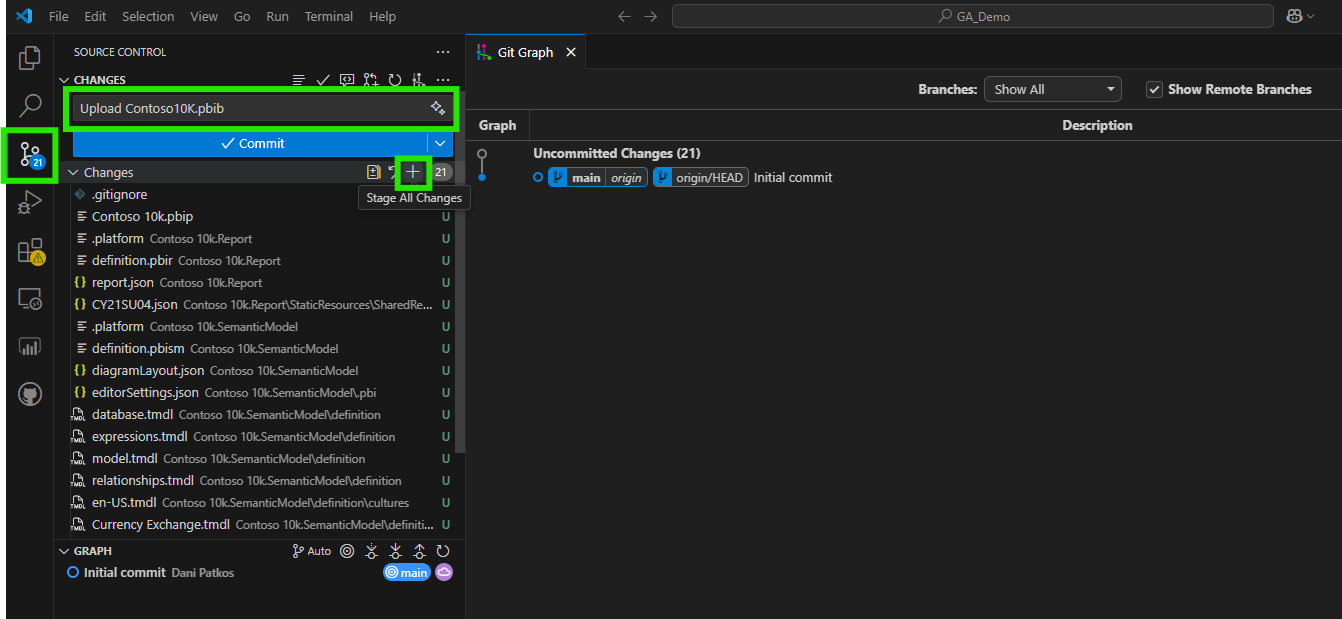Toggle Auto fetch in the Graph panel
This screenshot has width=1342, height=619.
point(311,550)
